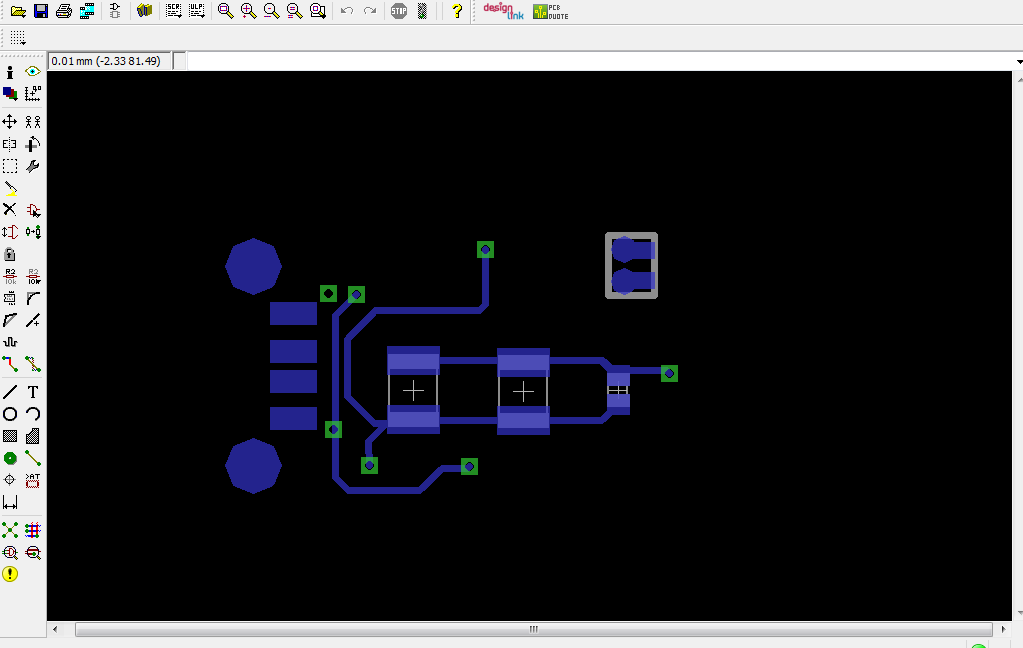This screenshot has height=648, width=1023.
Task: Open the PCB Quote link
Action: coord(551,11)
